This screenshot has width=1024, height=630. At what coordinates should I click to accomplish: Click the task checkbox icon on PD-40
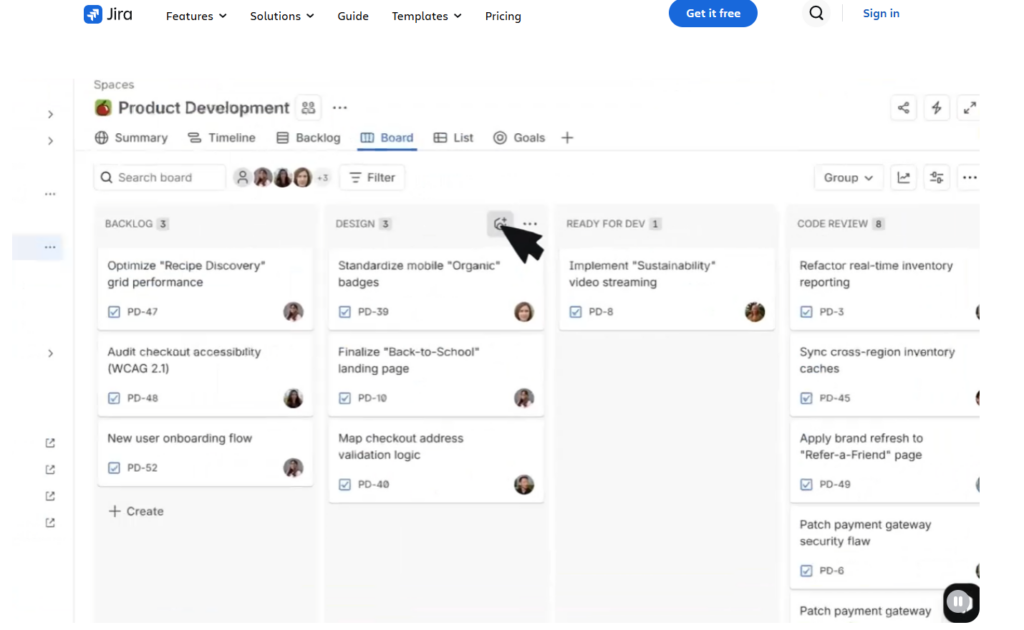pyautogui.click(x=345, y=484)
